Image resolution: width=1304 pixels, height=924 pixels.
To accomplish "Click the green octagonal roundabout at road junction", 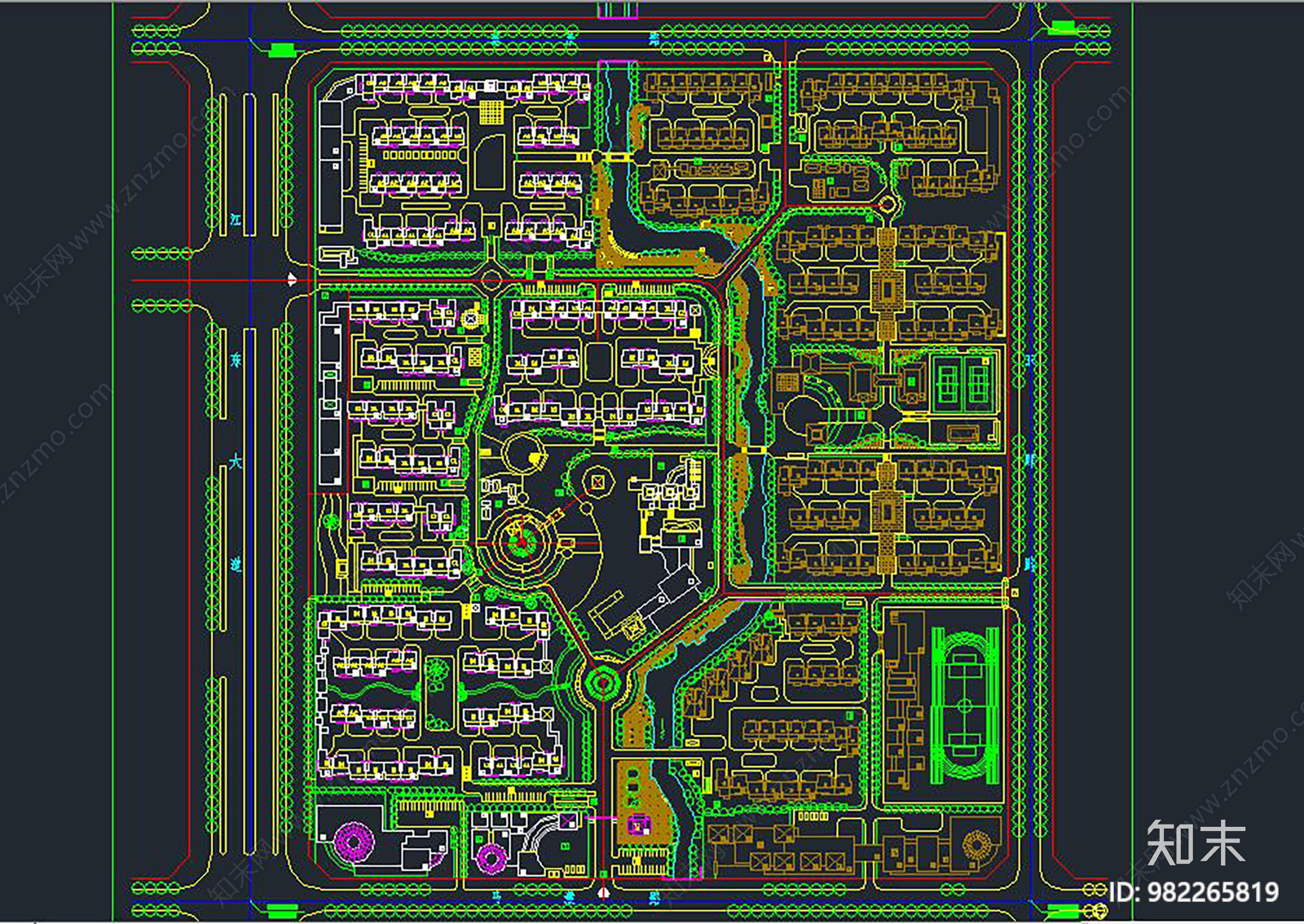I will [603, 683].
